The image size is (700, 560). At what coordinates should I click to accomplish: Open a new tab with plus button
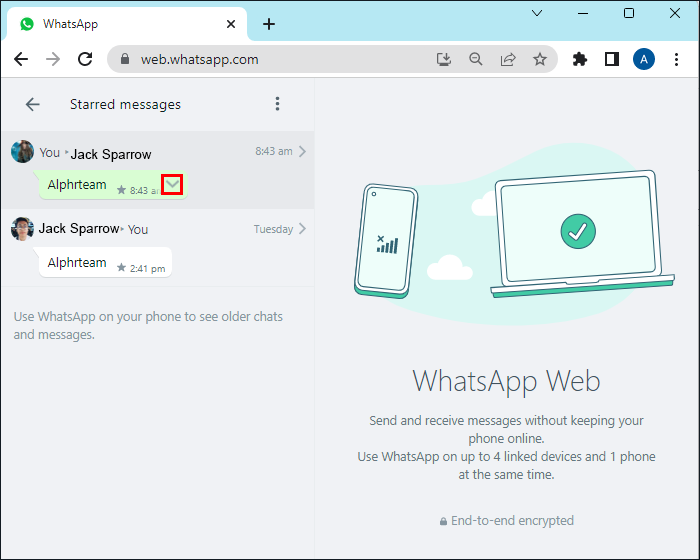269,24
